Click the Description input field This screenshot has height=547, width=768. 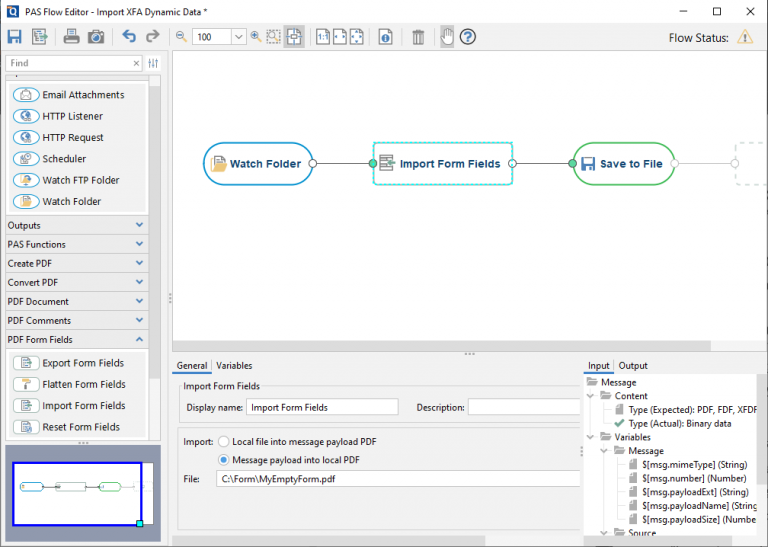[524, 407]
